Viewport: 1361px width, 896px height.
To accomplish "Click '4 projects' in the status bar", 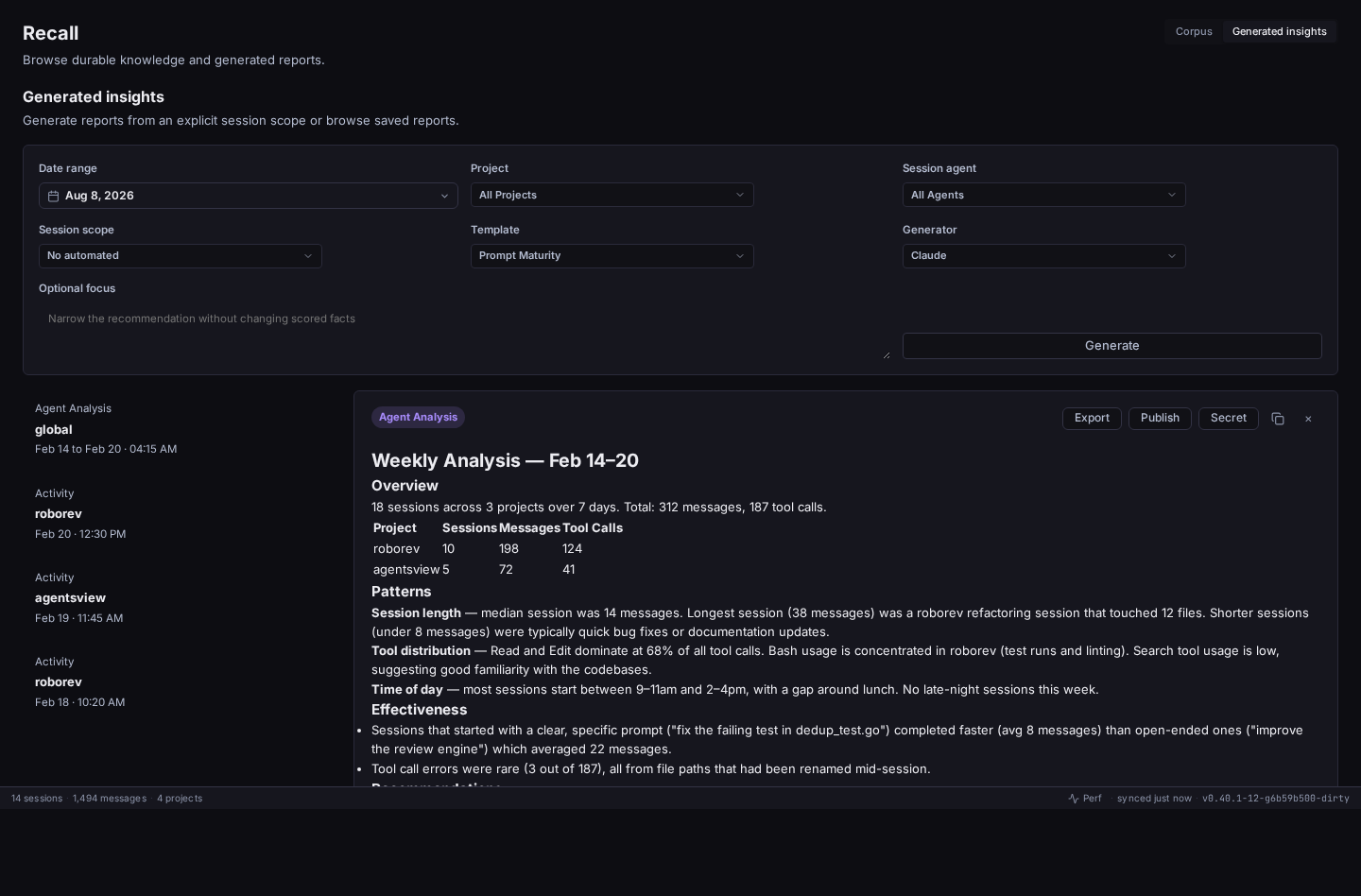I will 180,799.
